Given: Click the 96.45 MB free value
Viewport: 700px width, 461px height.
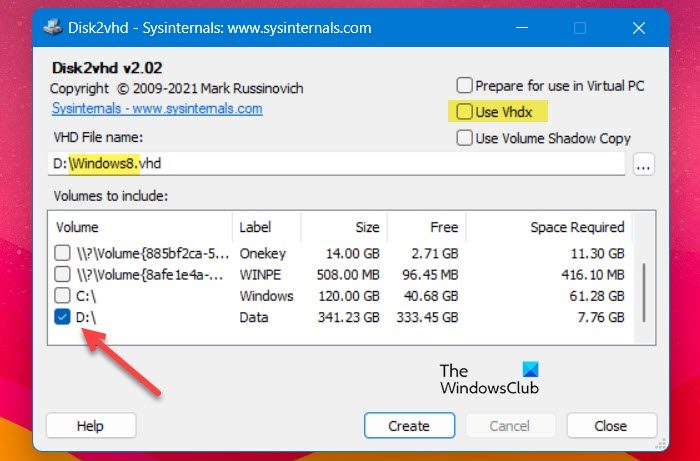Looking at the screenshot, I should (430, 274).
